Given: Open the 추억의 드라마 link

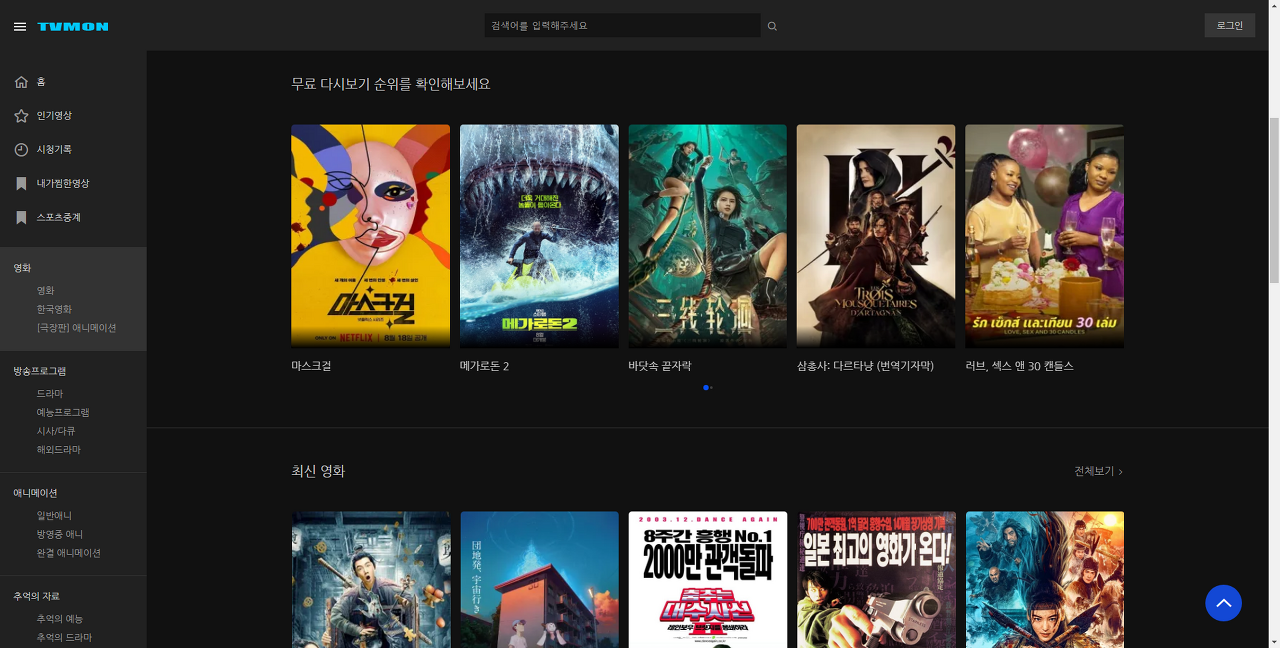Looking at the screenshot, I should click(x=64, y=638).
